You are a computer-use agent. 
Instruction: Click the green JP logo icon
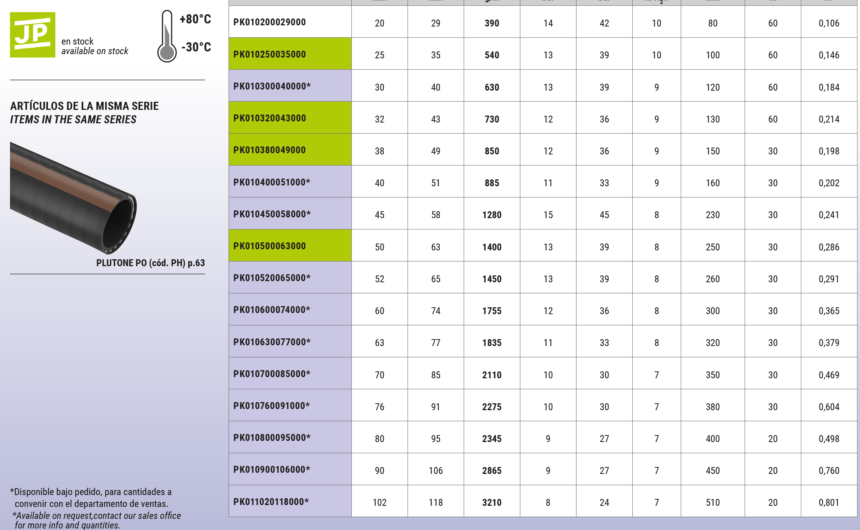(32, 34)
